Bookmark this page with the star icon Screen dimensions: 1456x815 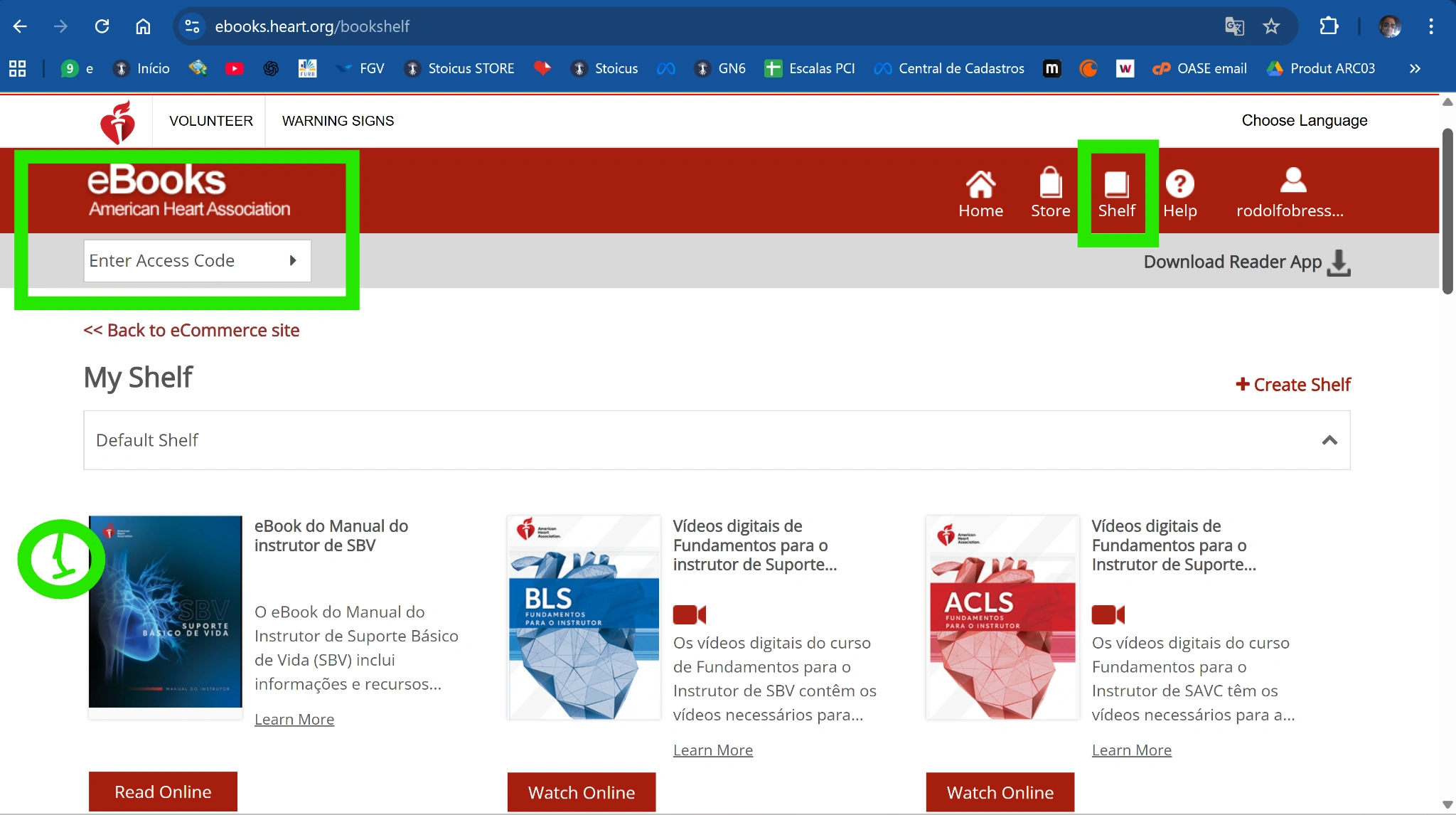pyautogui.click(x=1271, y=26)
